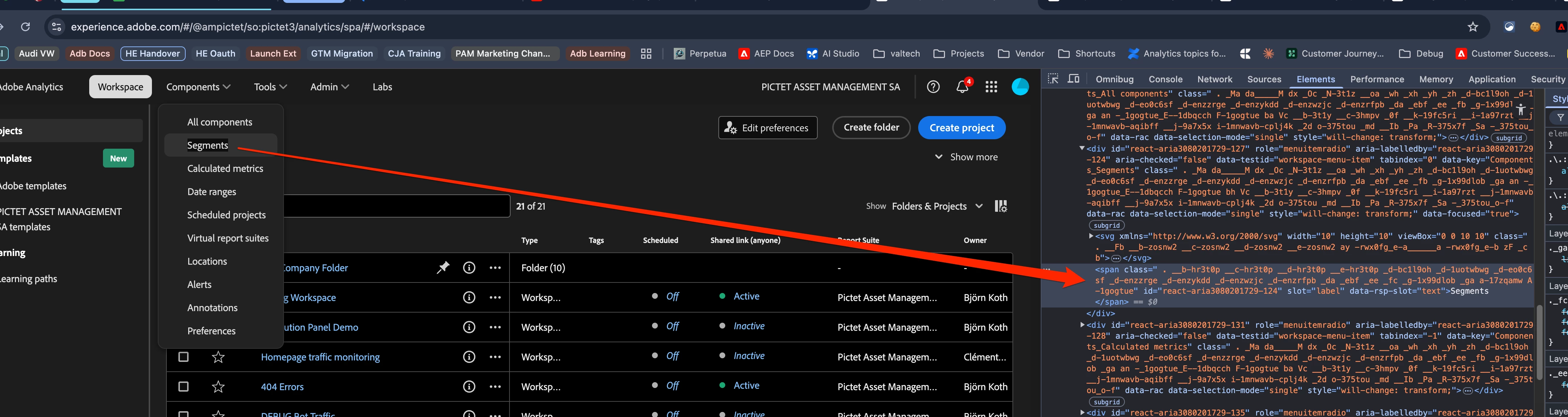This screenshot has width=1568, height=417.
Task: Open Show Folders & Projects dropdown
Action: 937,206
